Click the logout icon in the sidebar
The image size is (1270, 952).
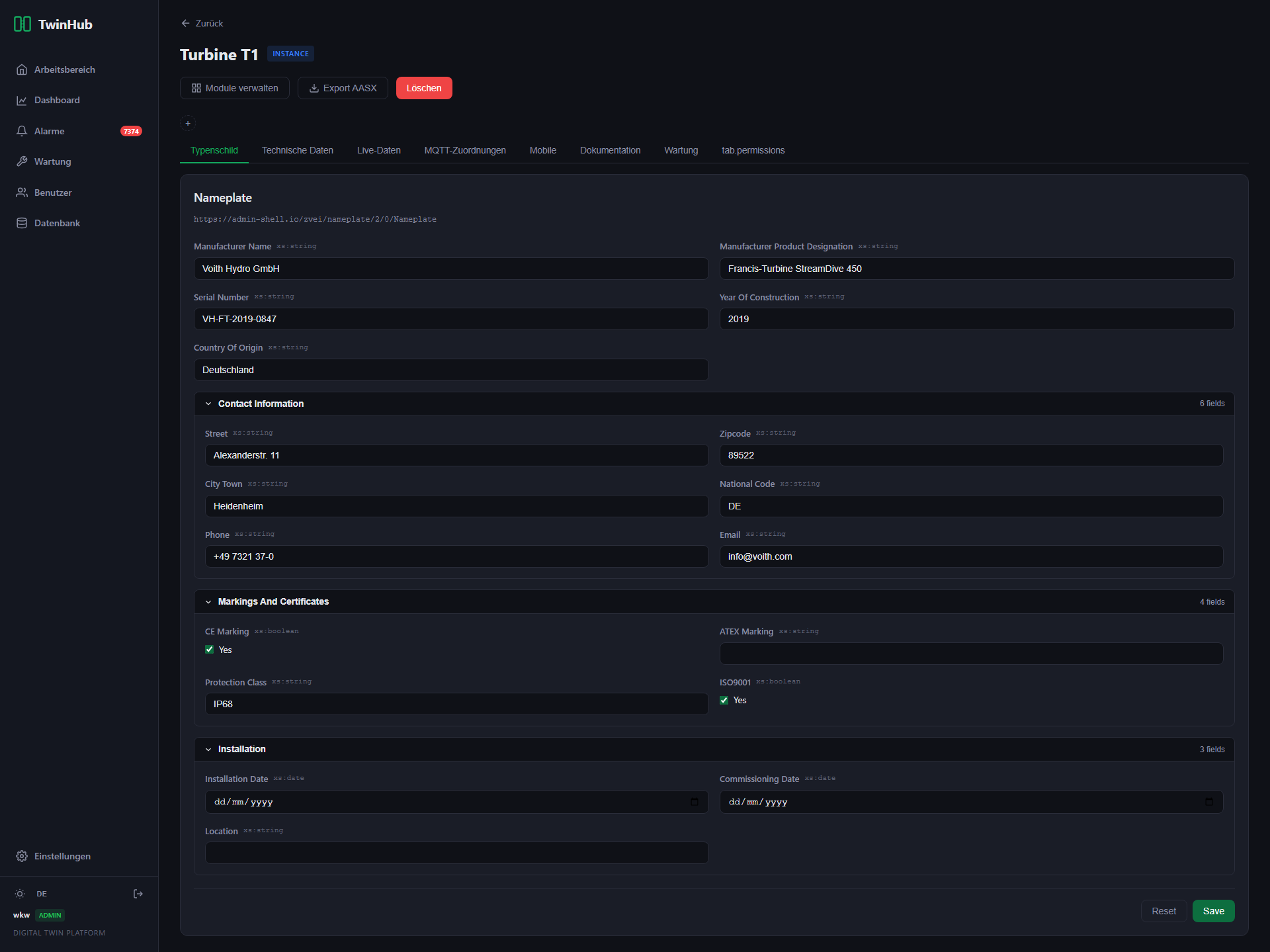click(x=138, y=894)
